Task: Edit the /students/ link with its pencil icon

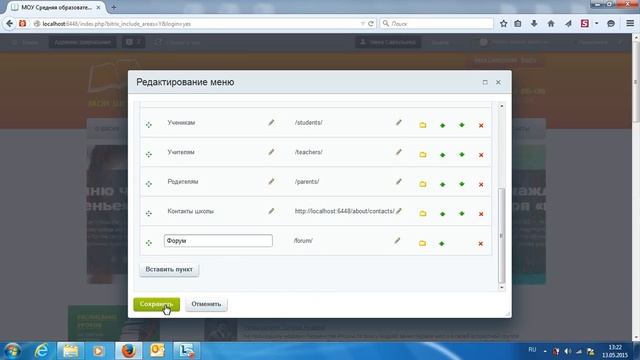Action: click(399, 122)
